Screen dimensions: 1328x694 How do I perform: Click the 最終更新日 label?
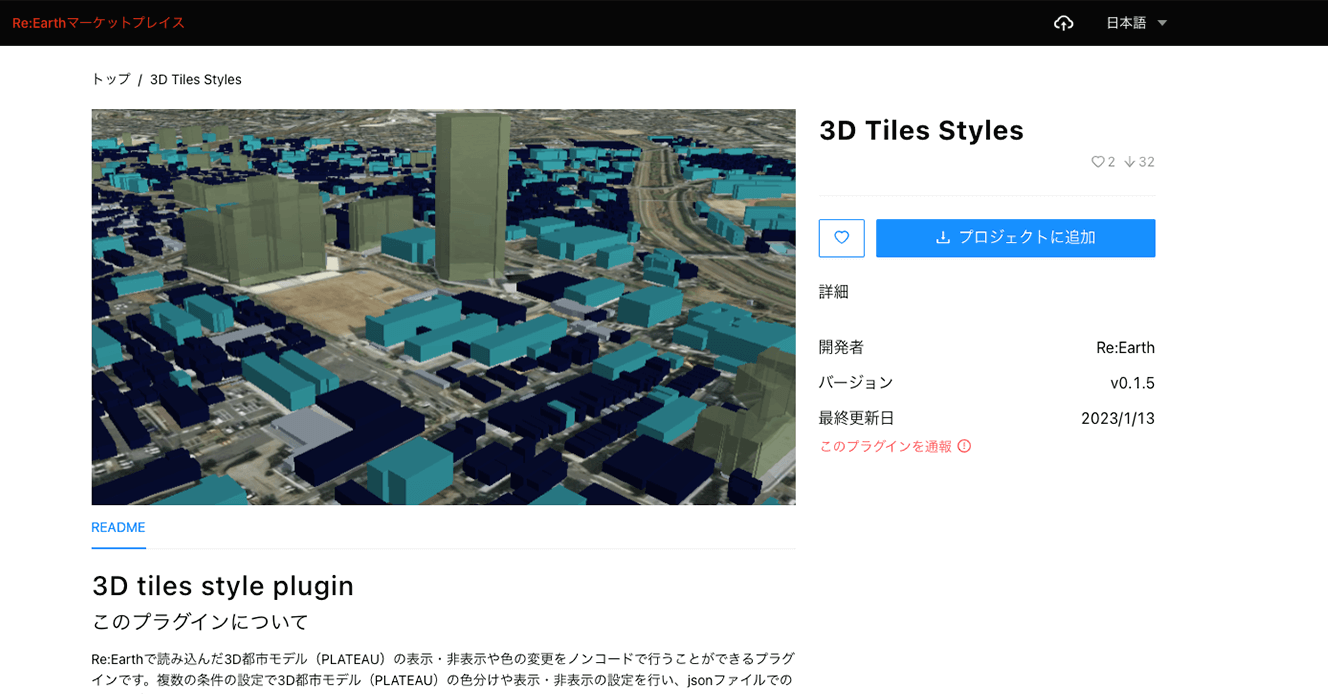856,418
